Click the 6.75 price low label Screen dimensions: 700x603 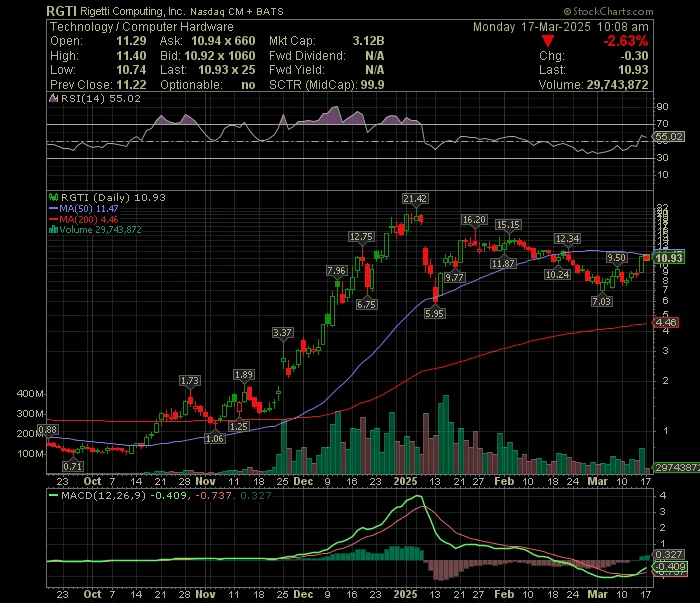pyautogui.click(x=367, y=304)
